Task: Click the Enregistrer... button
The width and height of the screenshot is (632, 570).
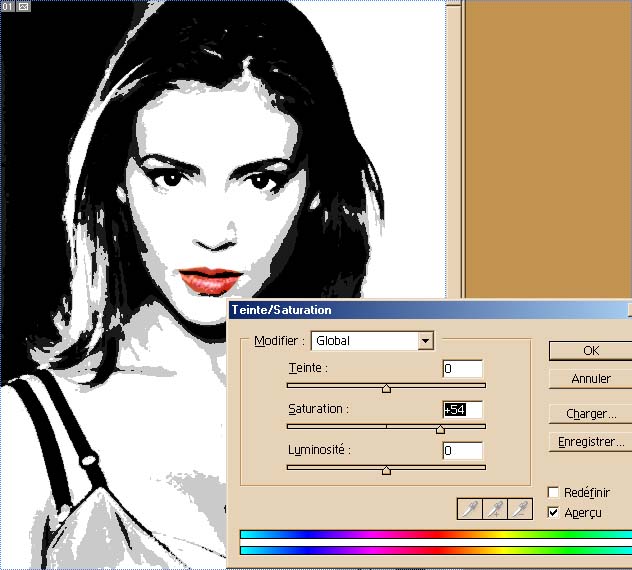Action: coord(590,441)
